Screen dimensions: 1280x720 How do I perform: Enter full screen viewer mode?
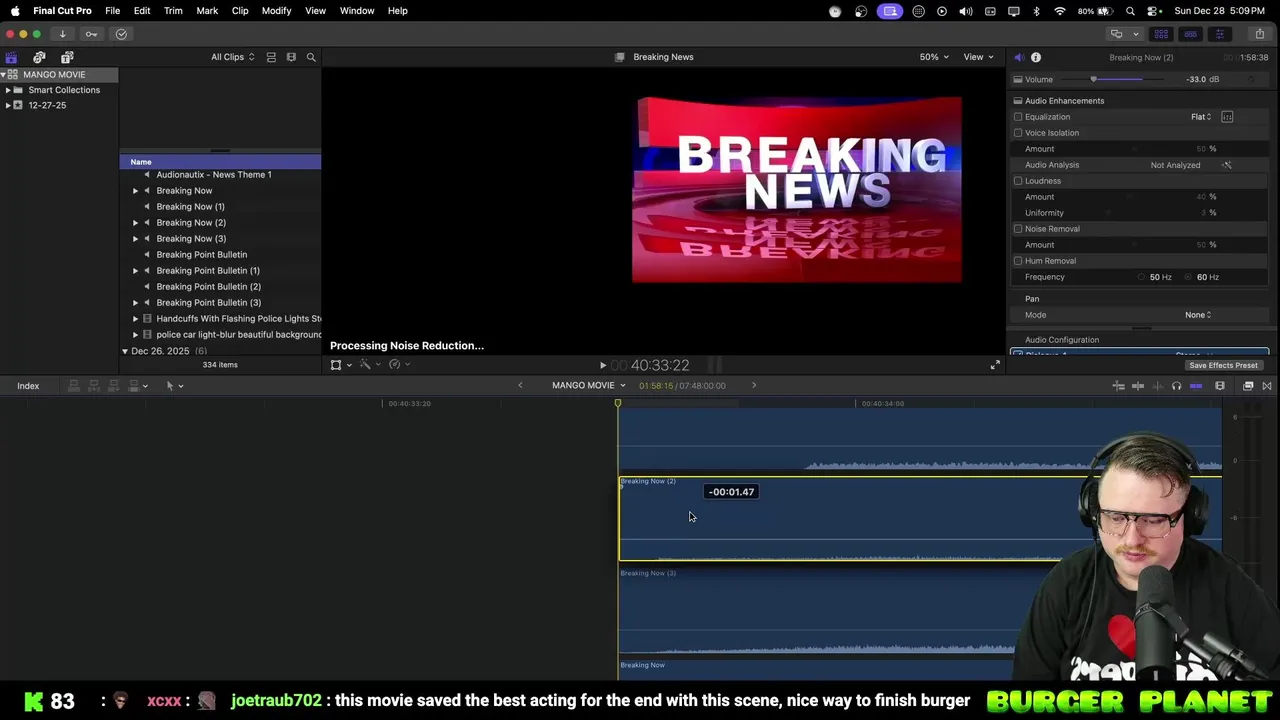click(995, 366)
